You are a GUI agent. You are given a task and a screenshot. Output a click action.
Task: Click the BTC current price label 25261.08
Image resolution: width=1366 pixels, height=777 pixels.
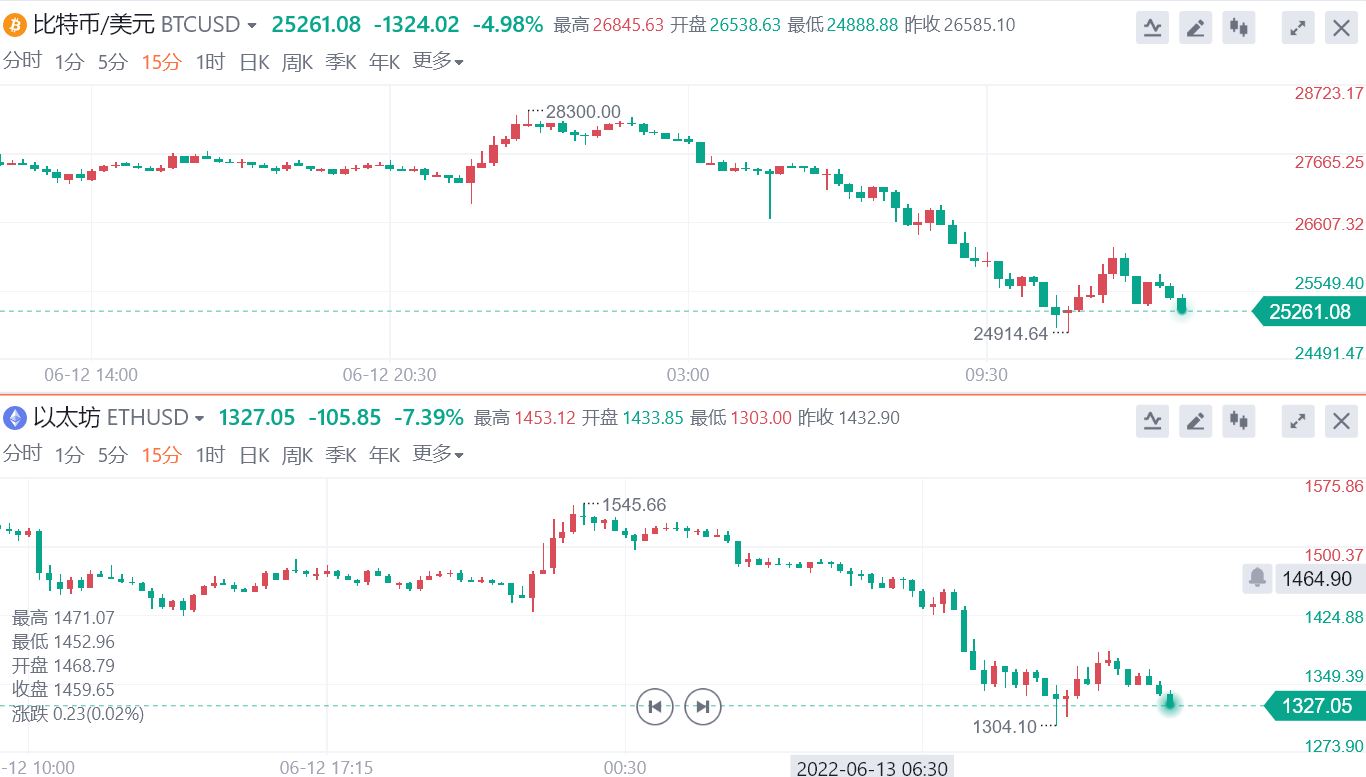[1309, 312]
